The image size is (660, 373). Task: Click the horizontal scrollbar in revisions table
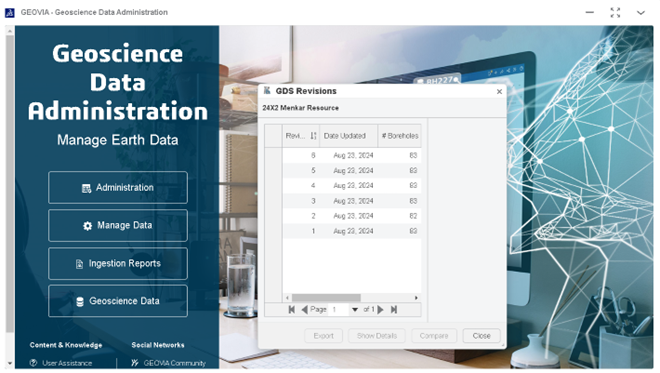point(326,298)
